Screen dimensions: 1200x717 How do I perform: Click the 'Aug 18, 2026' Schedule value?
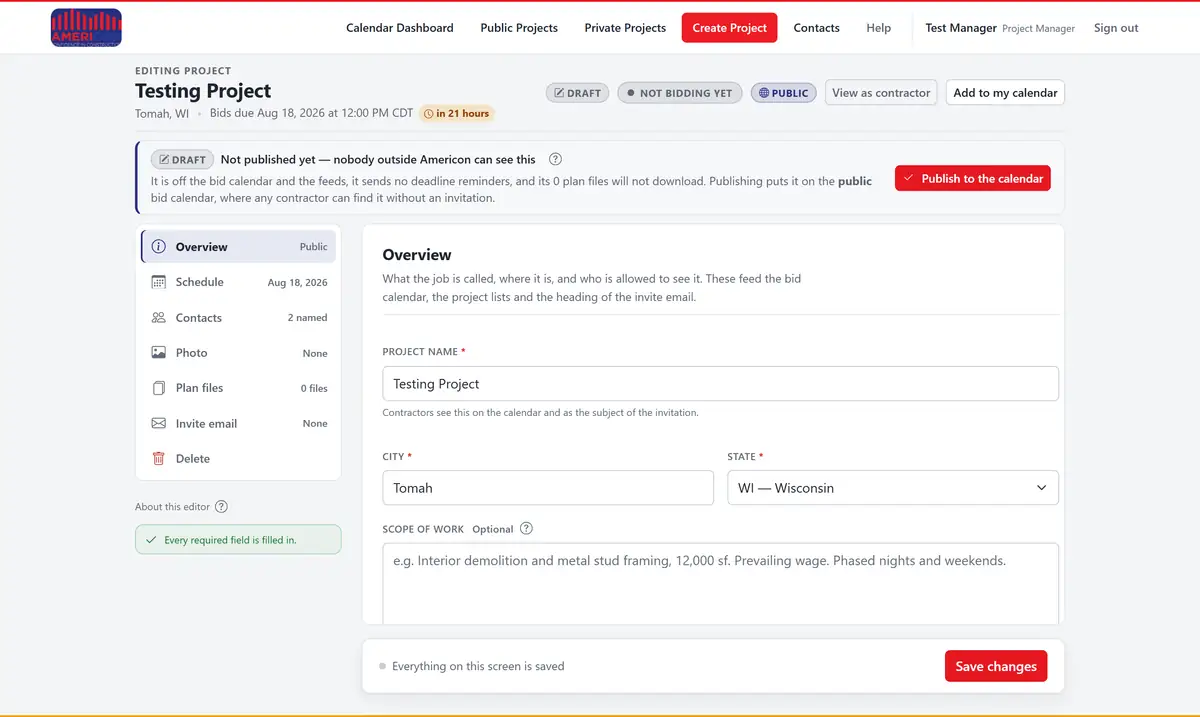coord(298,283)
